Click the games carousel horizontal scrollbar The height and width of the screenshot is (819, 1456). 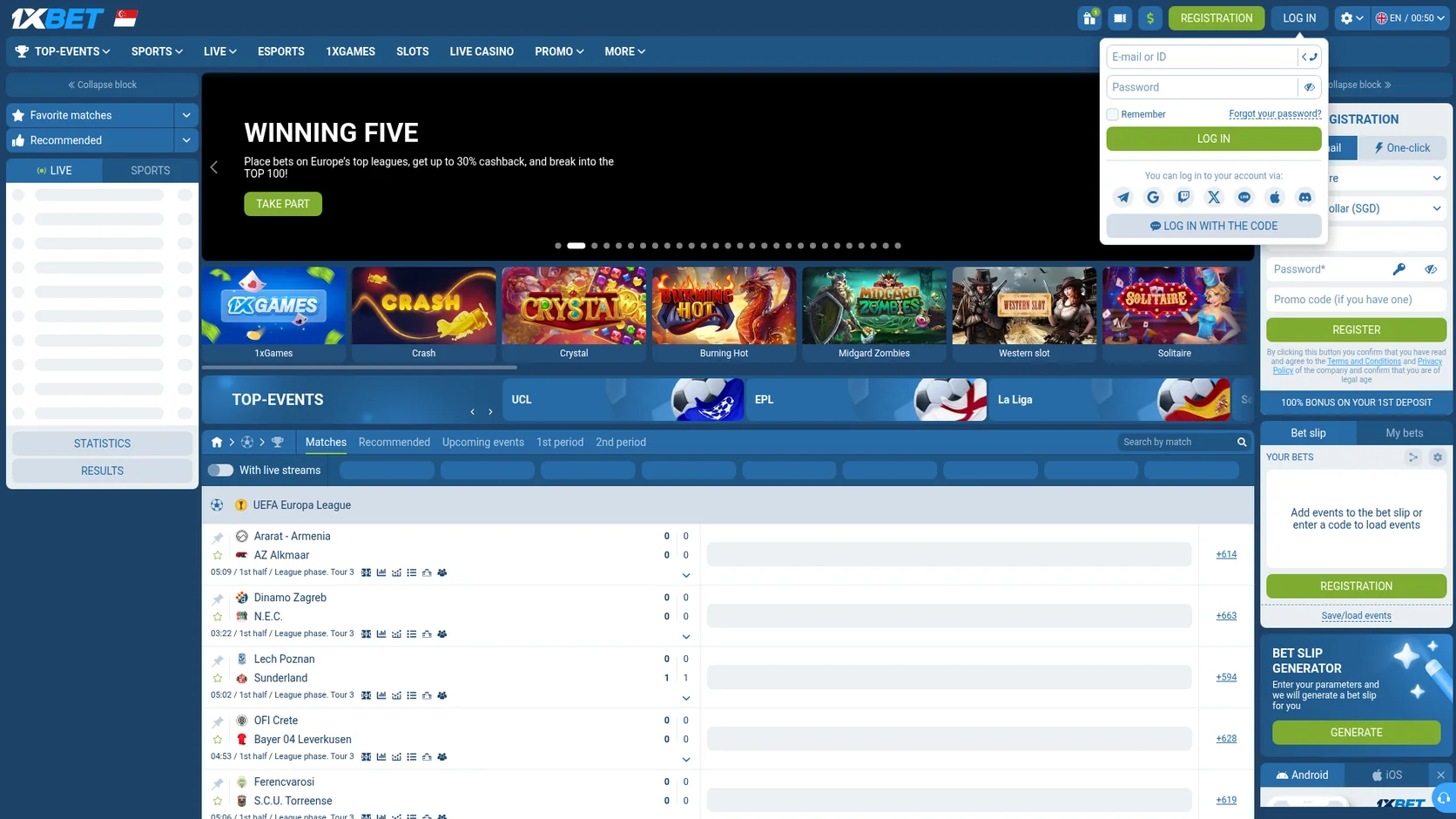point(360,368)
